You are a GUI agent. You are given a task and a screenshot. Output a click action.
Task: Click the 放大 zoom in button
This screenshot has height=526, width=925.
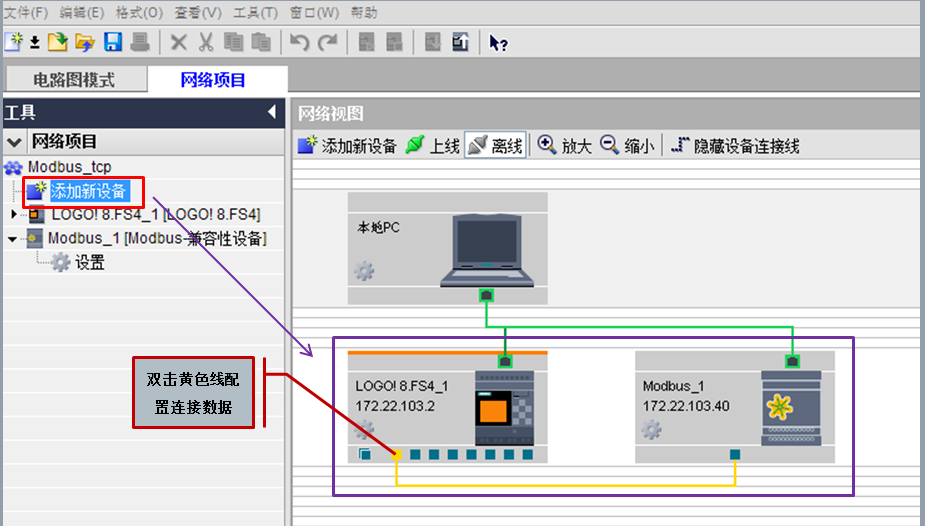(x=564, y=146)
